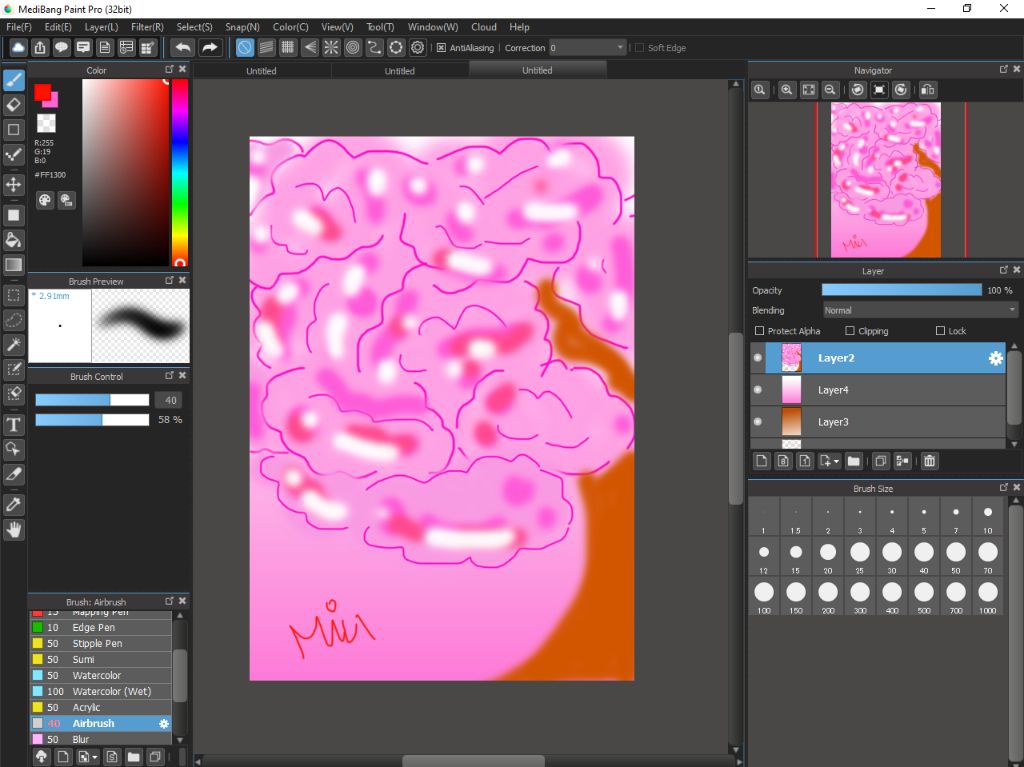The width and height of the screenshot is (1024, 767).
Task: Select the Magic Wand tool
Action: pos(13,345)
